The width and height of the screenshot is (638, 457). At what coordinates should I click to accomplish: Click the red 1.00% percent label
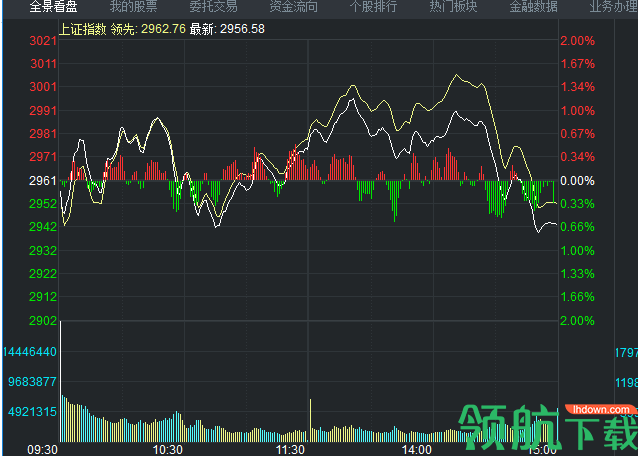coord(577,111)
